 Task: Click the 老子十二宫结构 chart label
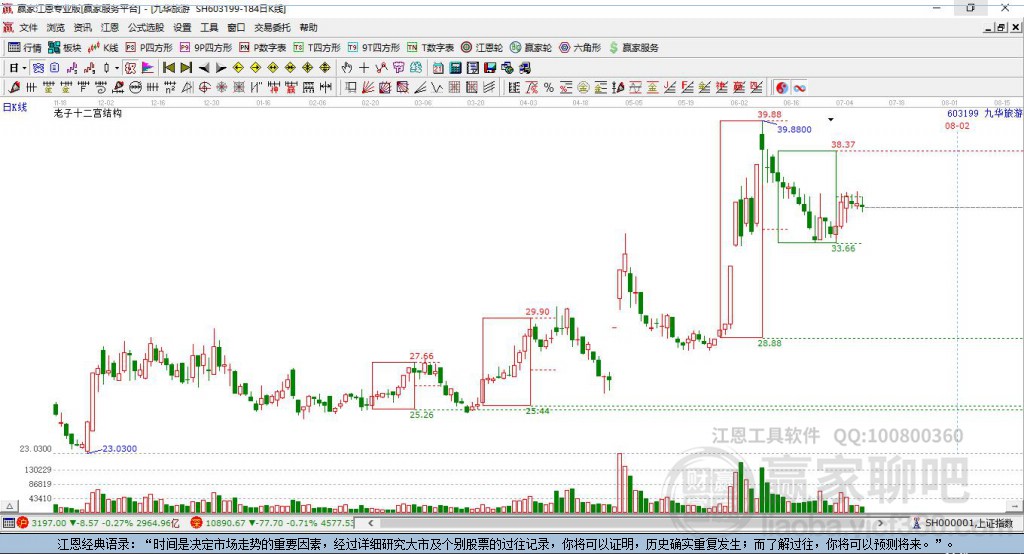(x=88, y=114)
